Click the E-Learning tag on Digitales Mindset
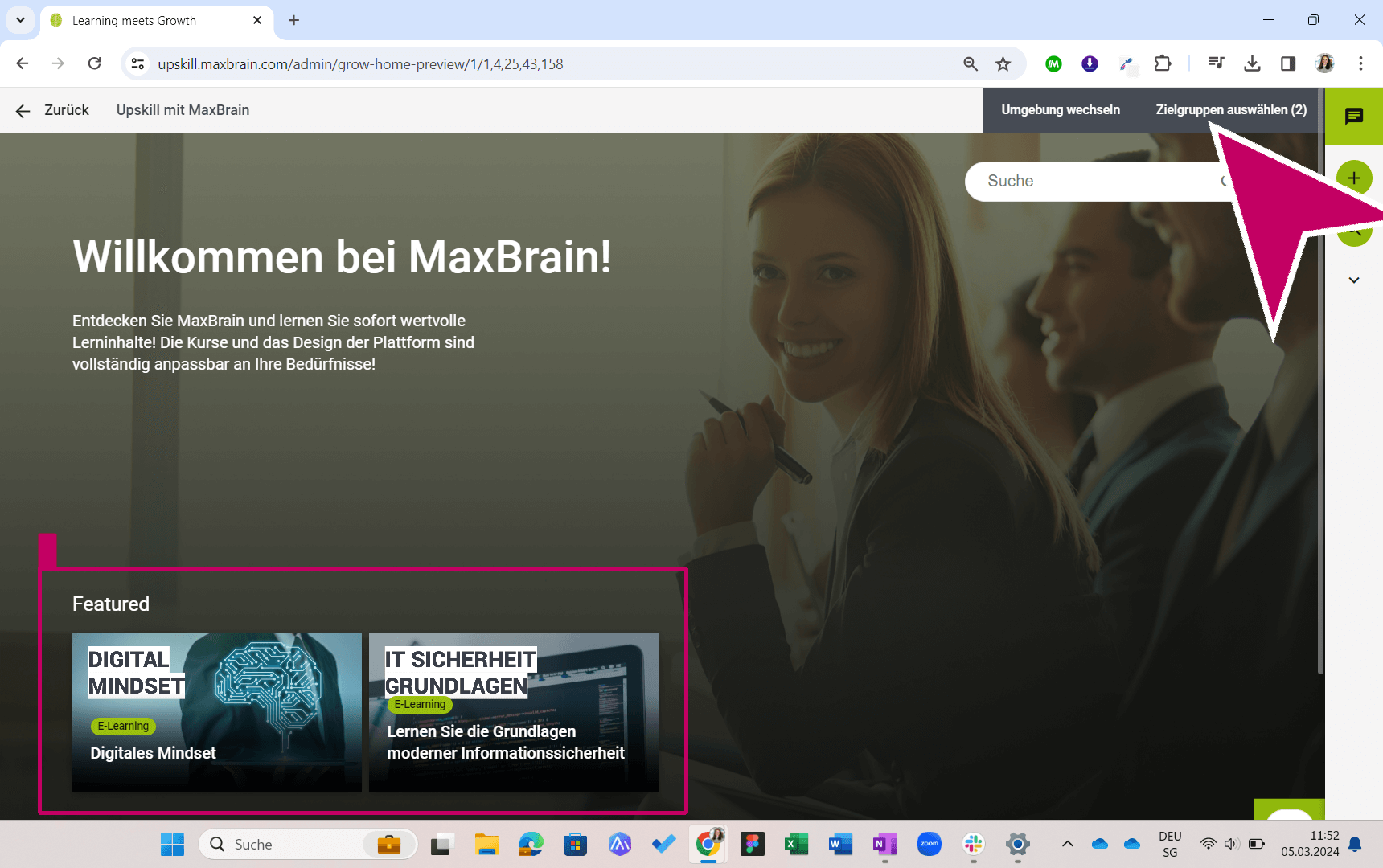This screenshot has height=868, width=1383. [x=123, y=726]
